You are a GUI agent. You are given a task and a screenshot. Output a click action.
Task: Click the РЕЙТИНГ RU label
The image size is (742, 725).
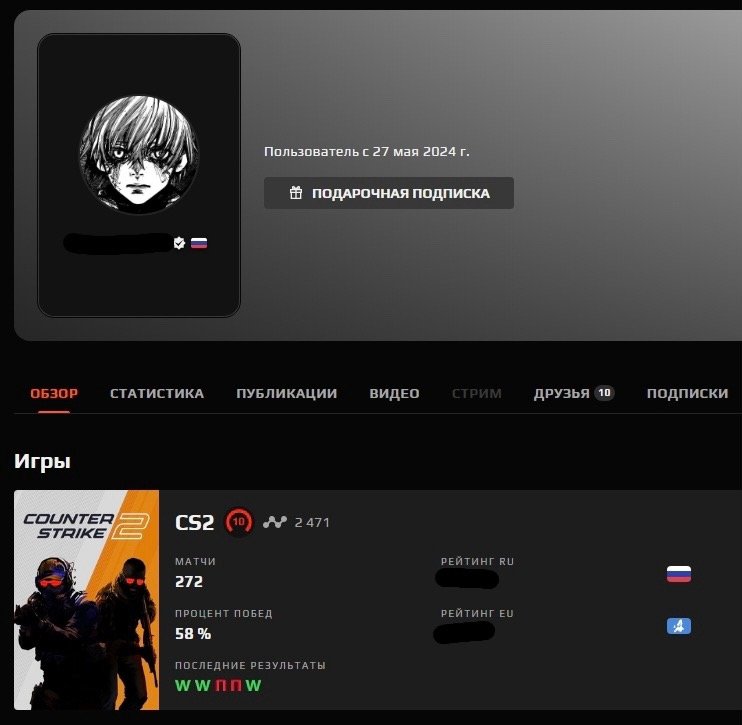point(477,561)
